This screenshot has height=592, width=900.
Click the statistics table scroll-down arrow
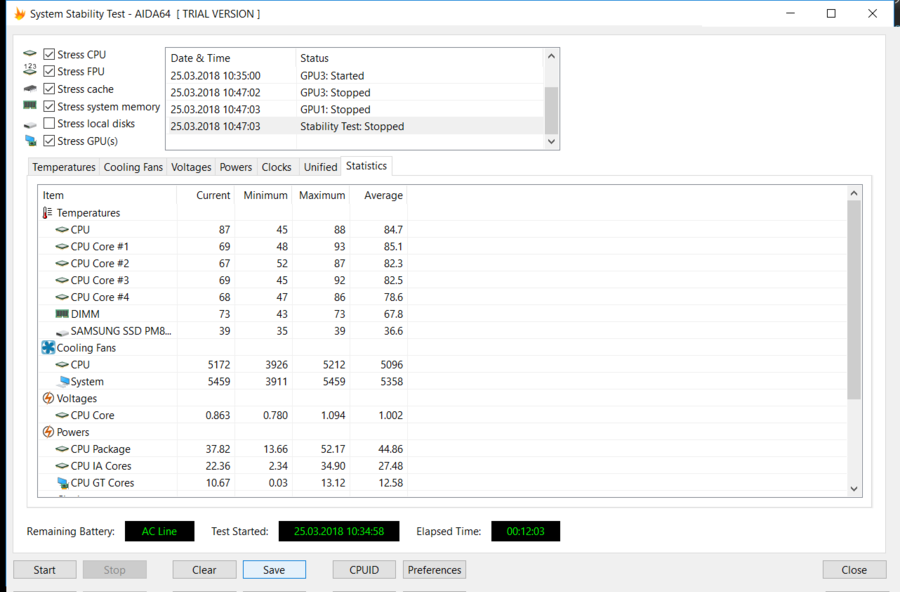pyautogui.click(x=854, y=489)
